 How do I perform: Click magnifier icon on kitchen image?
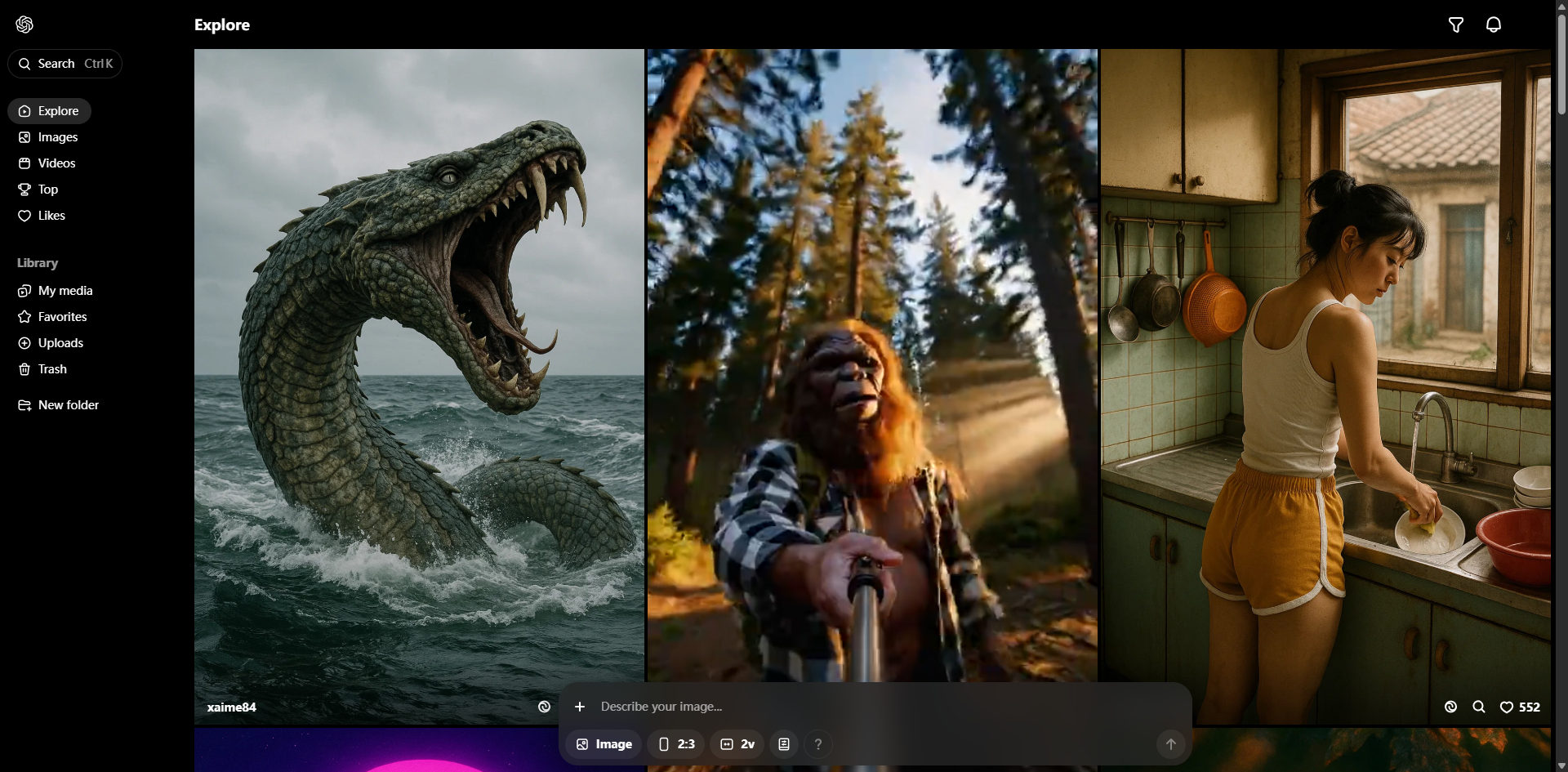1478,707
